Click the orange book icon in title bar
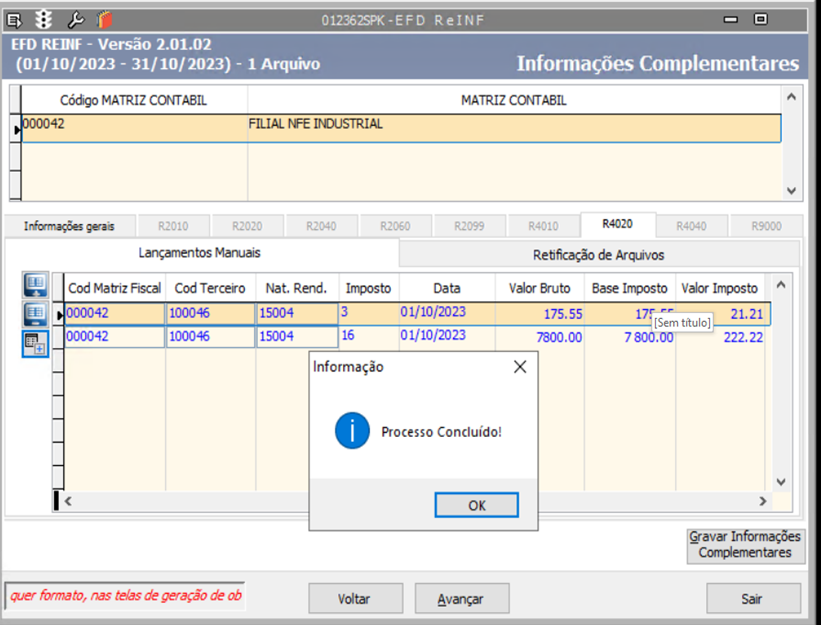The image size is (821, 625). coord(104,20)
